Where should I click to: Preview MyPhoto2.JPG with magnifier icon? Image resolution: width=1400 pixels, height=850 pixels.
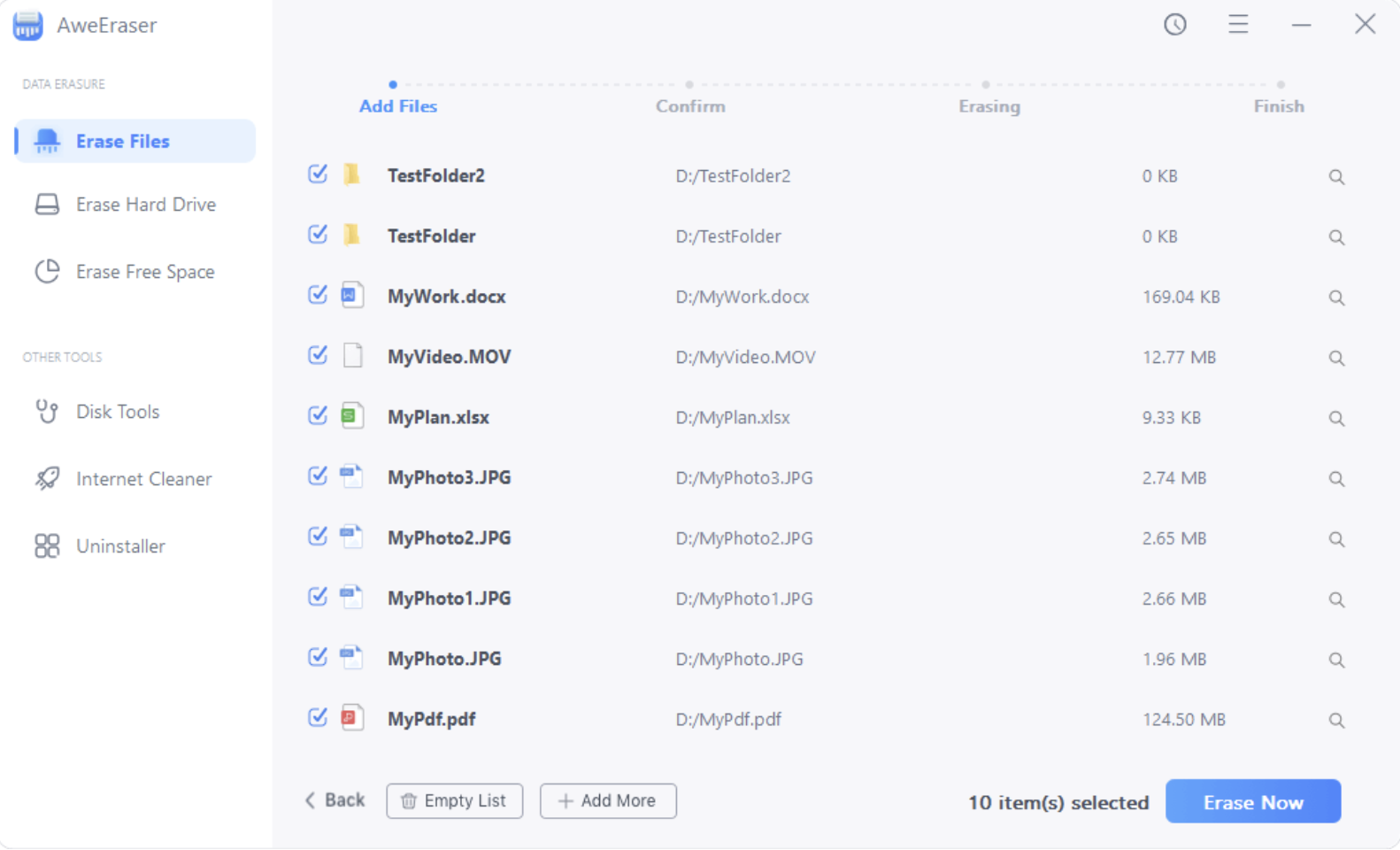pyautogui.click(x=1336, y=539)
